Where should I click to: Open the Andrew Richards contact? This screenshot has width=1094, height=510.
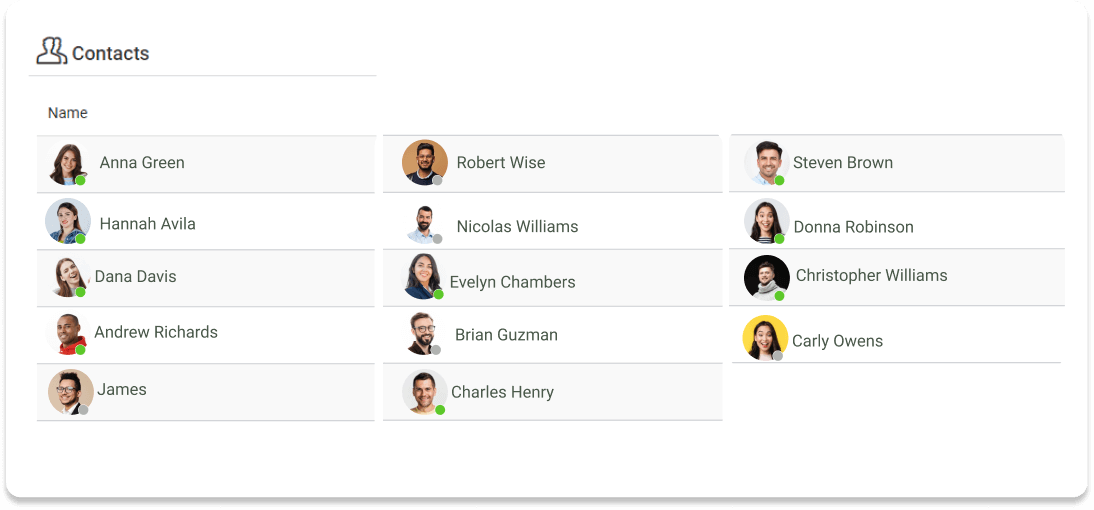click(206, 335)
